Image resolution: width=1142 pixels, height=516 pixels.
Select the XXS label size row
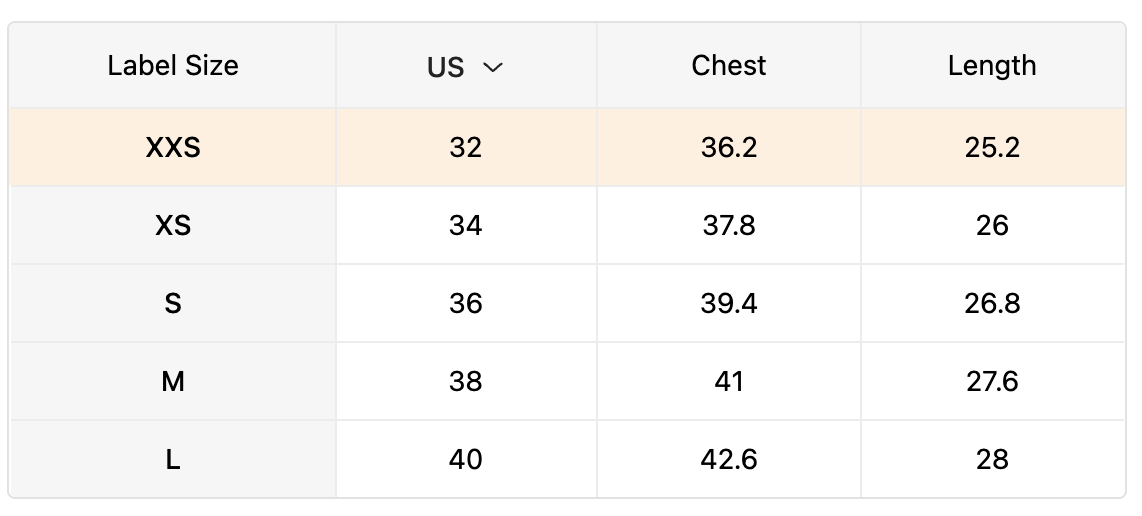(173, 148)
